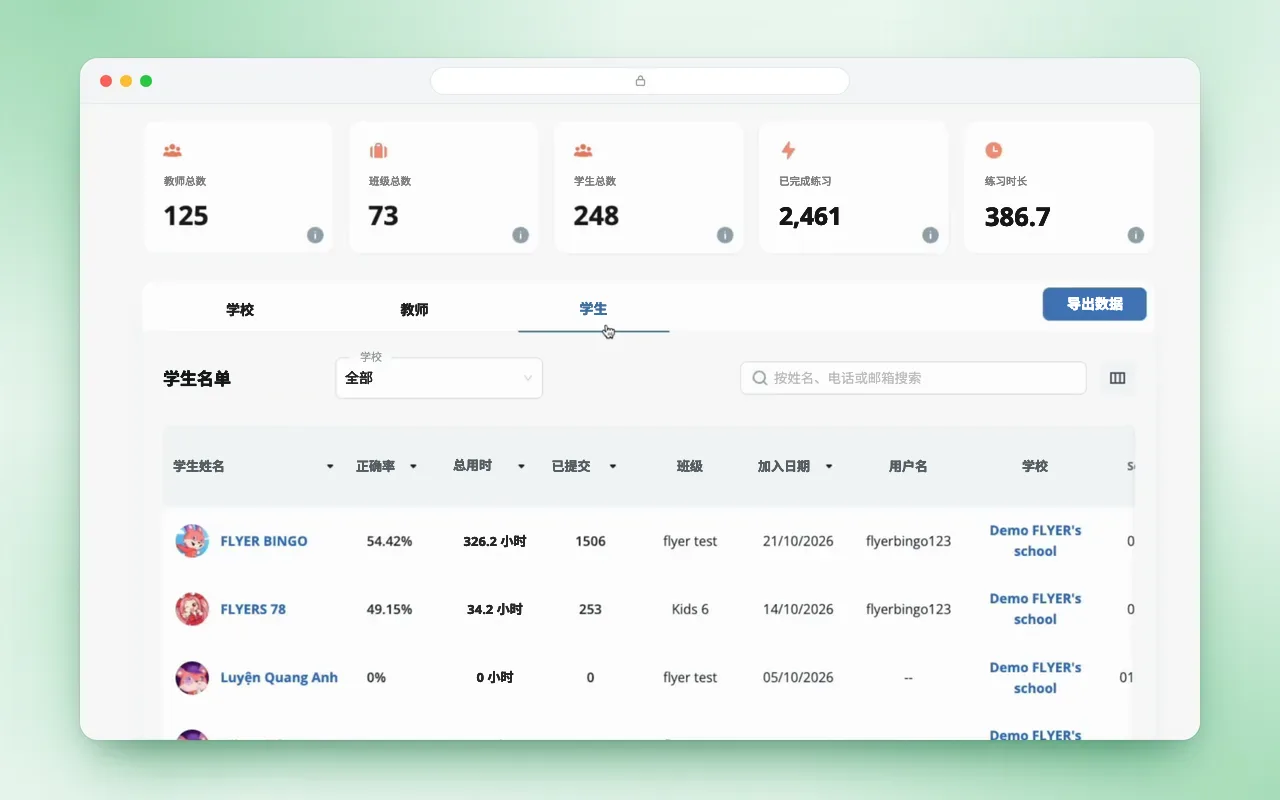The height and width of the screenshot is (800, 1280).
Task: Switch to the 教师 tab
Action: pos(414,309)
